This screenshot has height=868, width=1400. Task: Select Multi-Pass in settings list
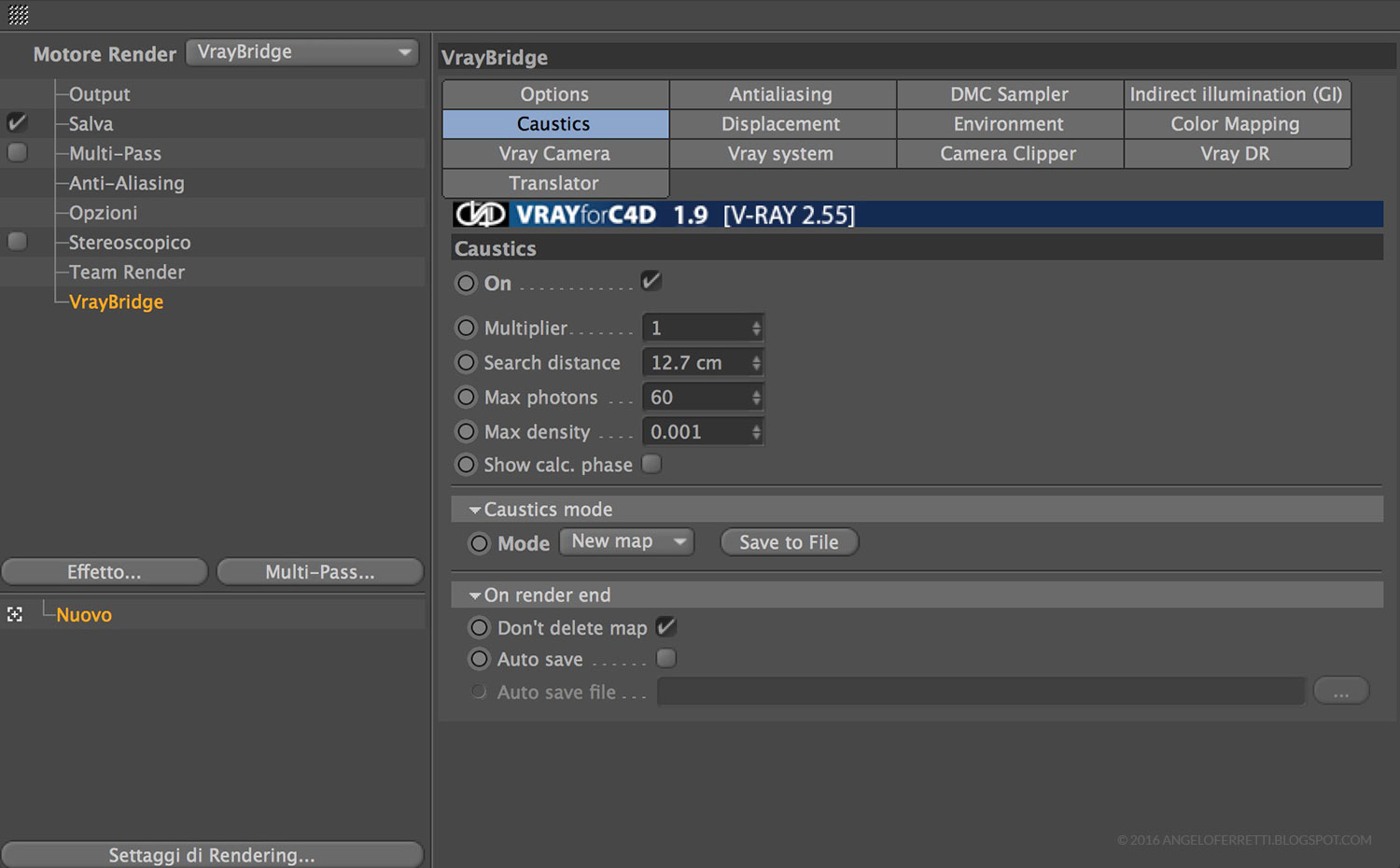point(115,154)
